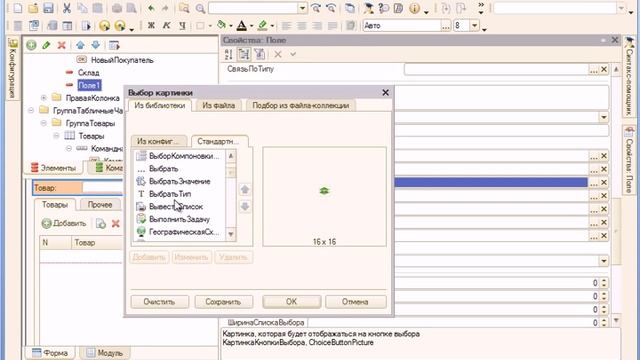Open file via the folder toolbar icon
Viewport: 640px width, 360px height.
coord(33,8)
